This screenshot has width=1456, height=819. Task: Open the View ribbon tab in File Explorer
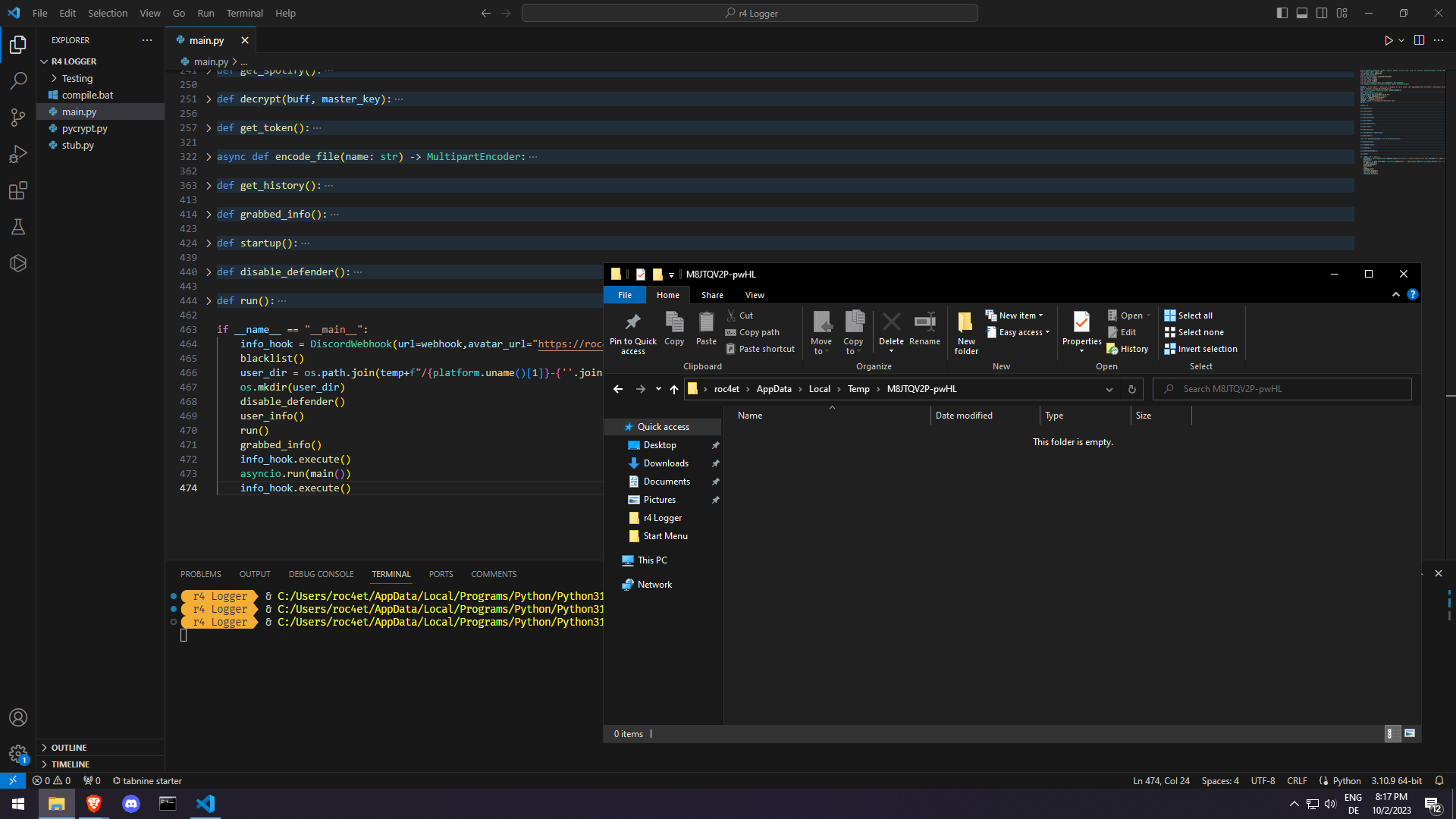tap(755, 295)
